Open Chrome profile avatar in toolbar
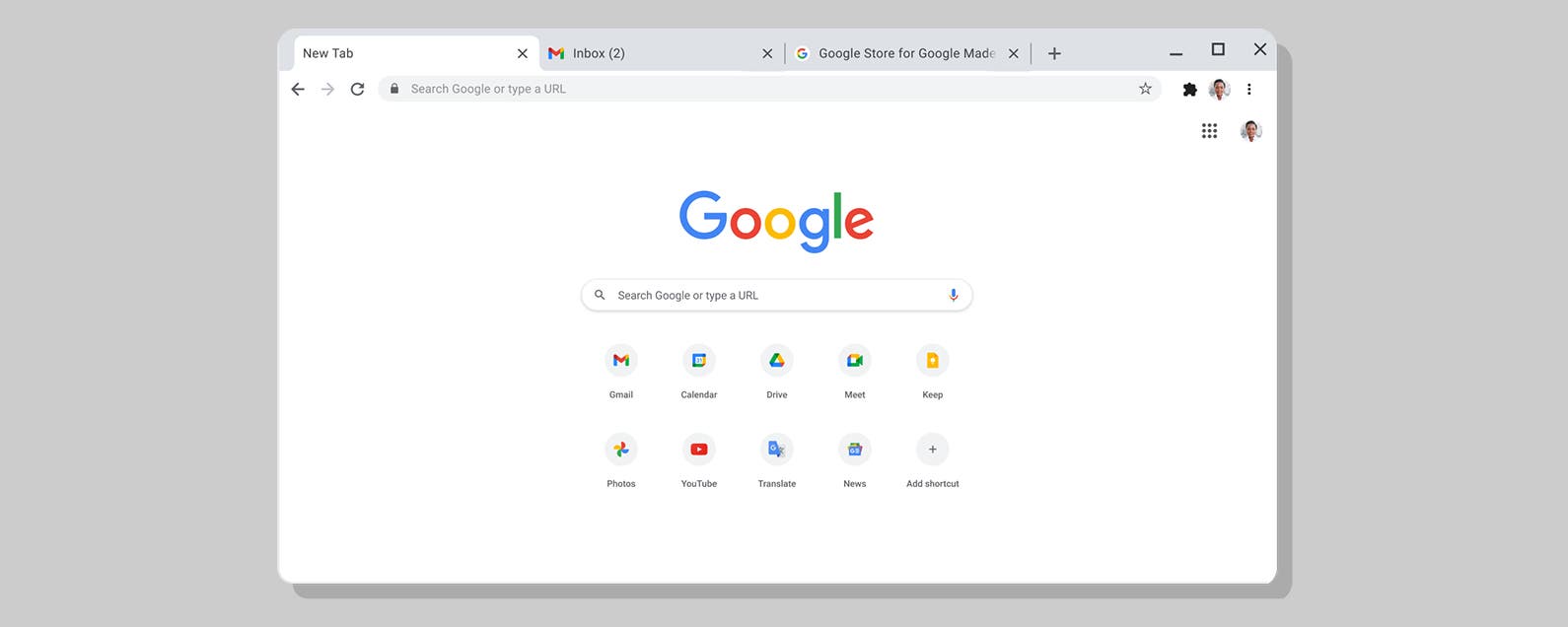 click(x=1220, y=89)
